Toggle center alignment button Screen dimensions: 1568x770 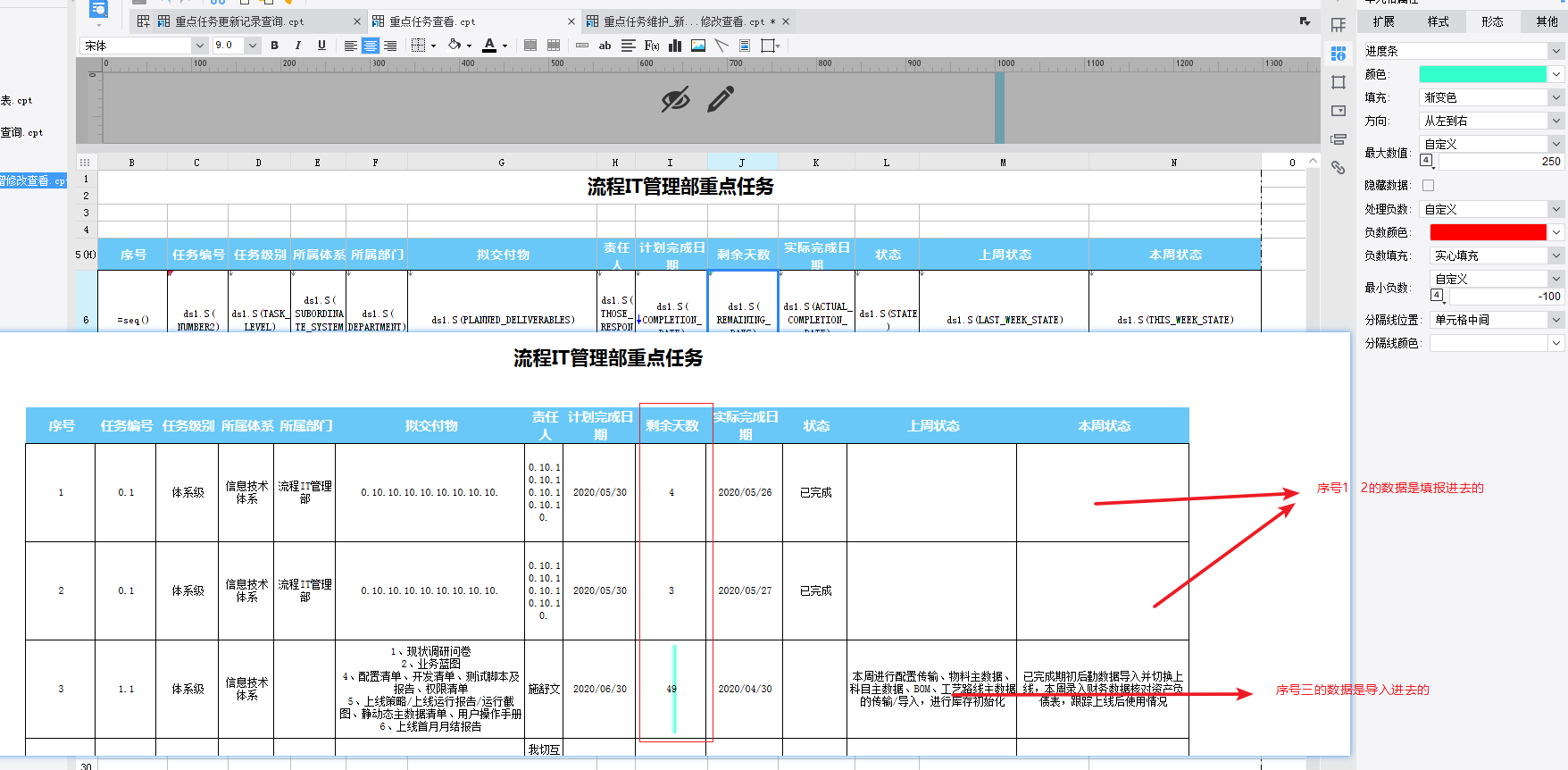371,46
